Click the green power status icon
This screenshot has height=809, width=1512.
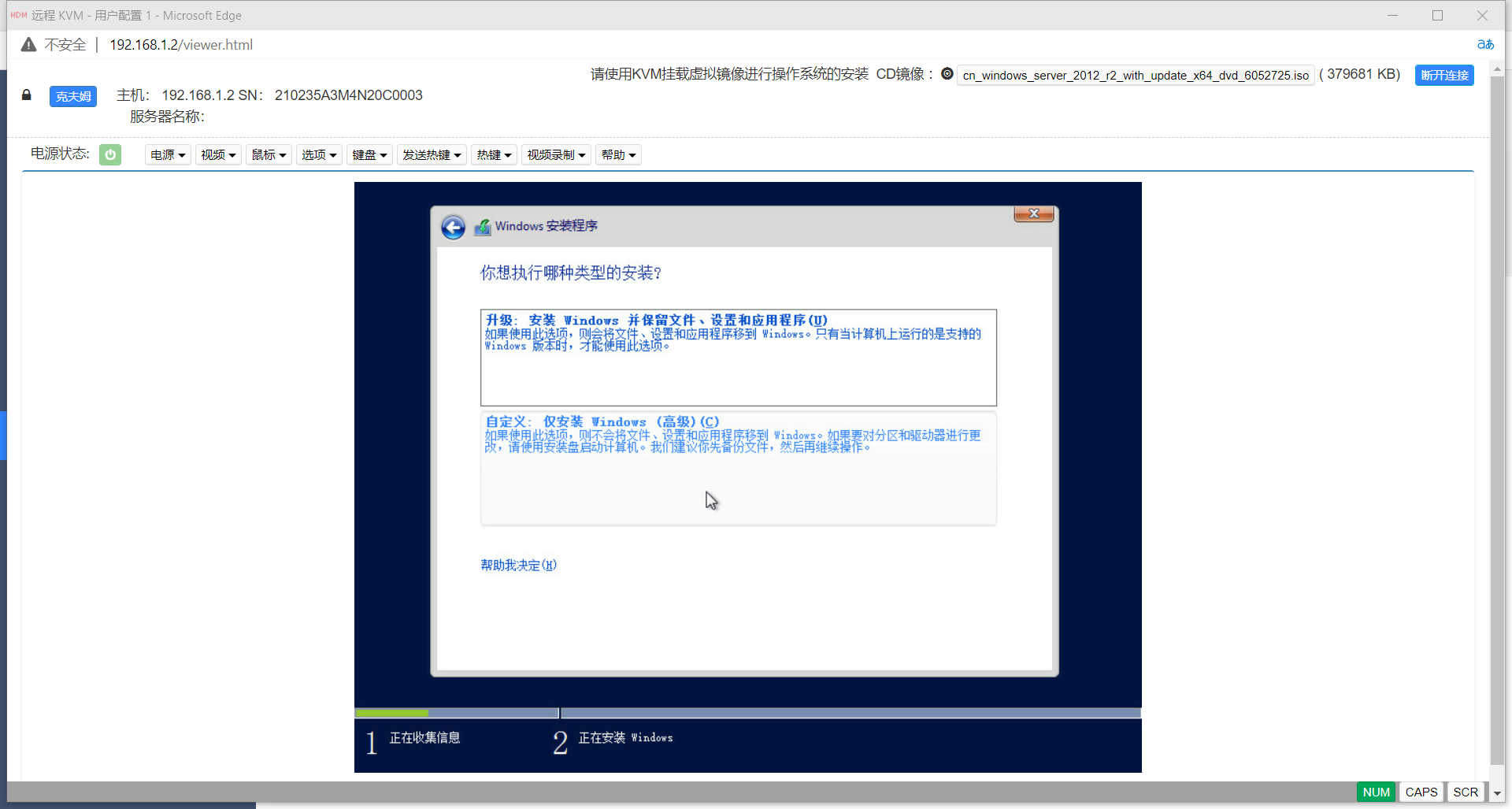[110, 154]
